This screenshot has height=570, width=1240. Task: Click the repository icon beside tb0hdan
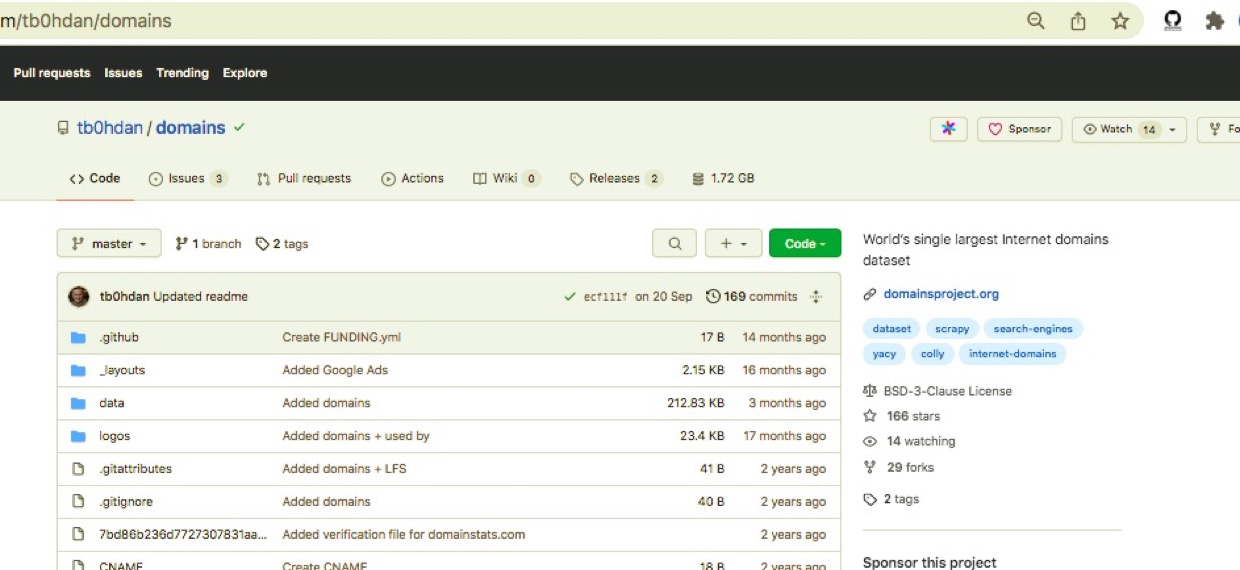click(63, 128)
